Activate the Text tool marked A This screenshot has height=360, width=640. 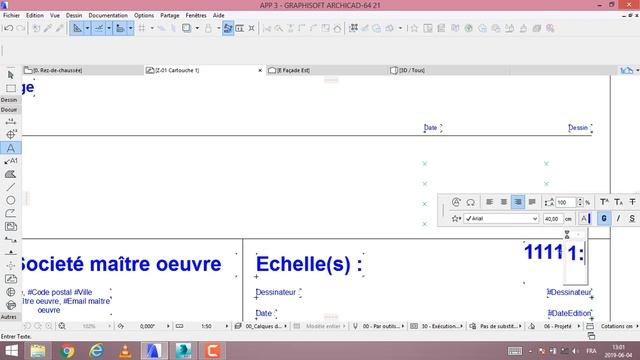(x=11, y=148)
